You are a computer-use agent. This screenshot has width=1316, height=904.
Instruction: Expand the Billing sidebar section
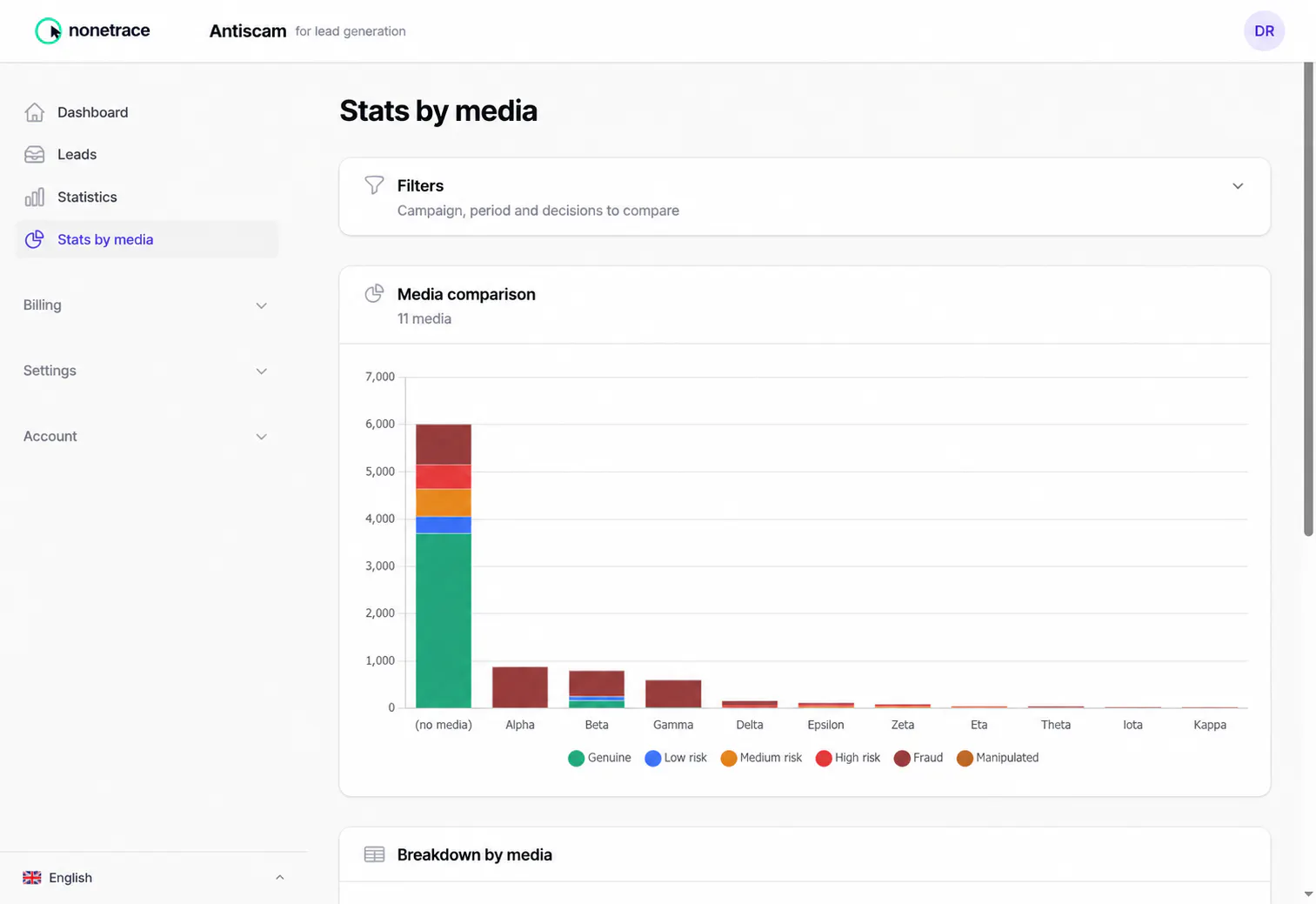click(145, 305)
